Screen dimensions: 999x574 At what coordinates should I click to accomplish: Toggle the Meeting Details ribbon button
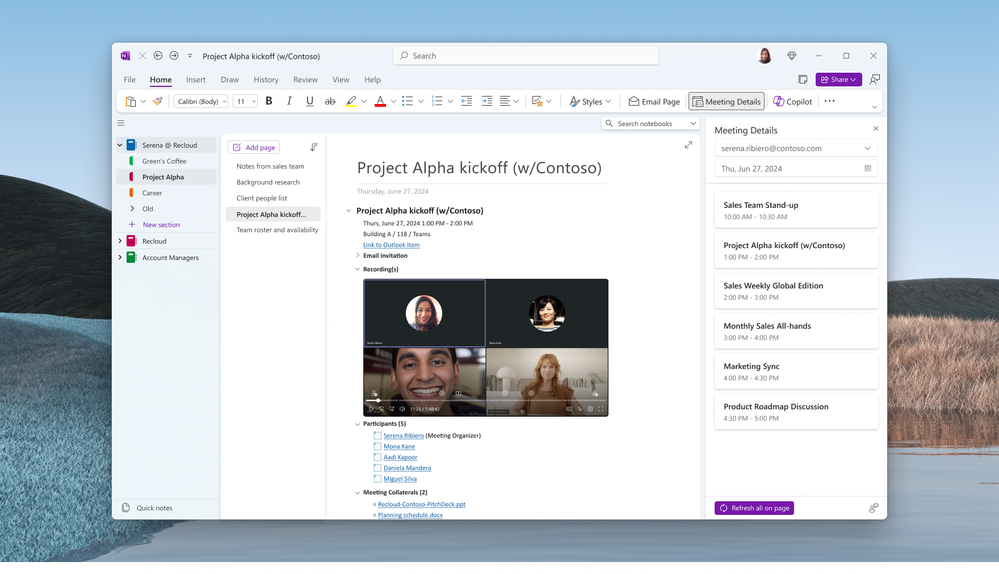pos(726,101)
